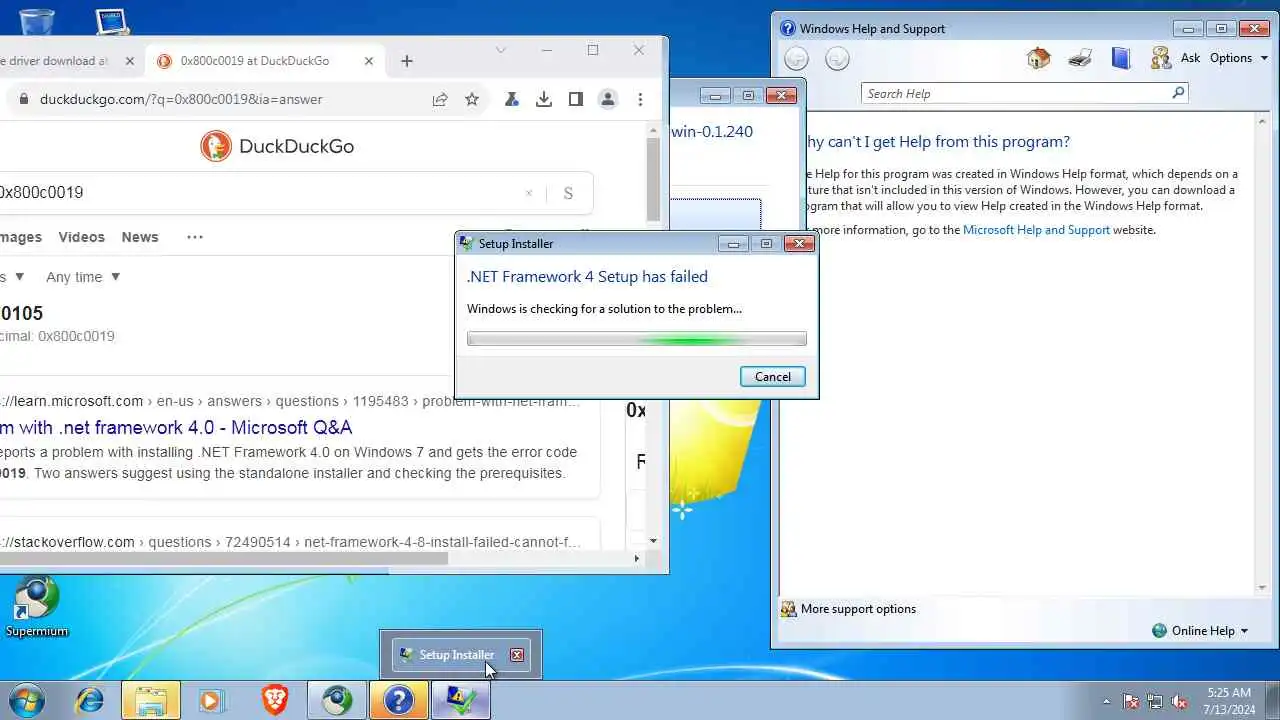The height and width of the screenshot is (720, 1280).
Task: Click the taskbar clock showing 5:25 AM
Action: [x=1229, y=701]
